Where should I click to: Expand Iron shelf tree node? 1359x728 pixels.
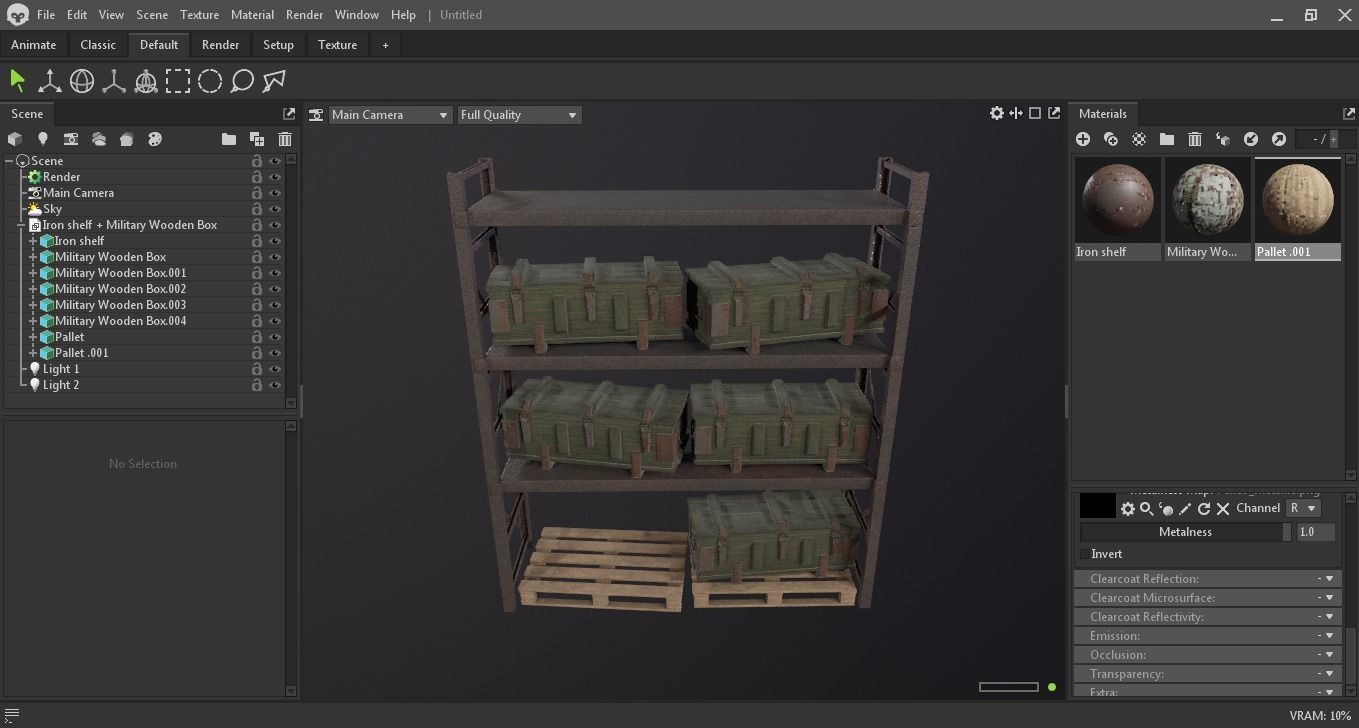[x=33, y=241]
